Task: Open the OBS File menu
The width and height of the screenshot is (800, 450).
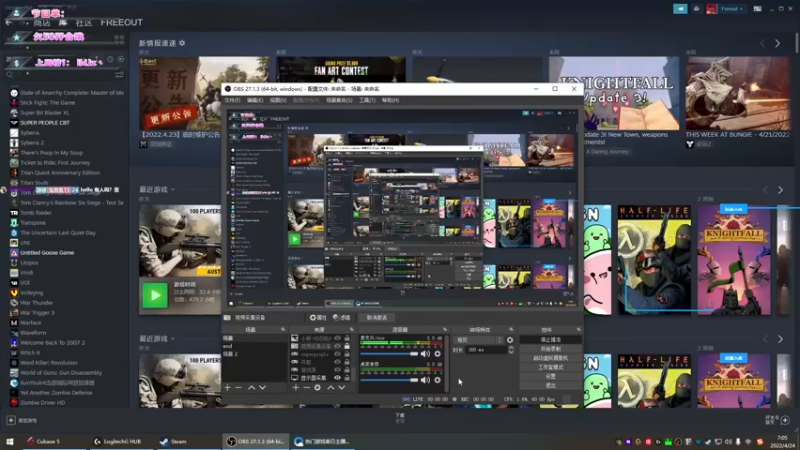Action: tap(232, 101)
